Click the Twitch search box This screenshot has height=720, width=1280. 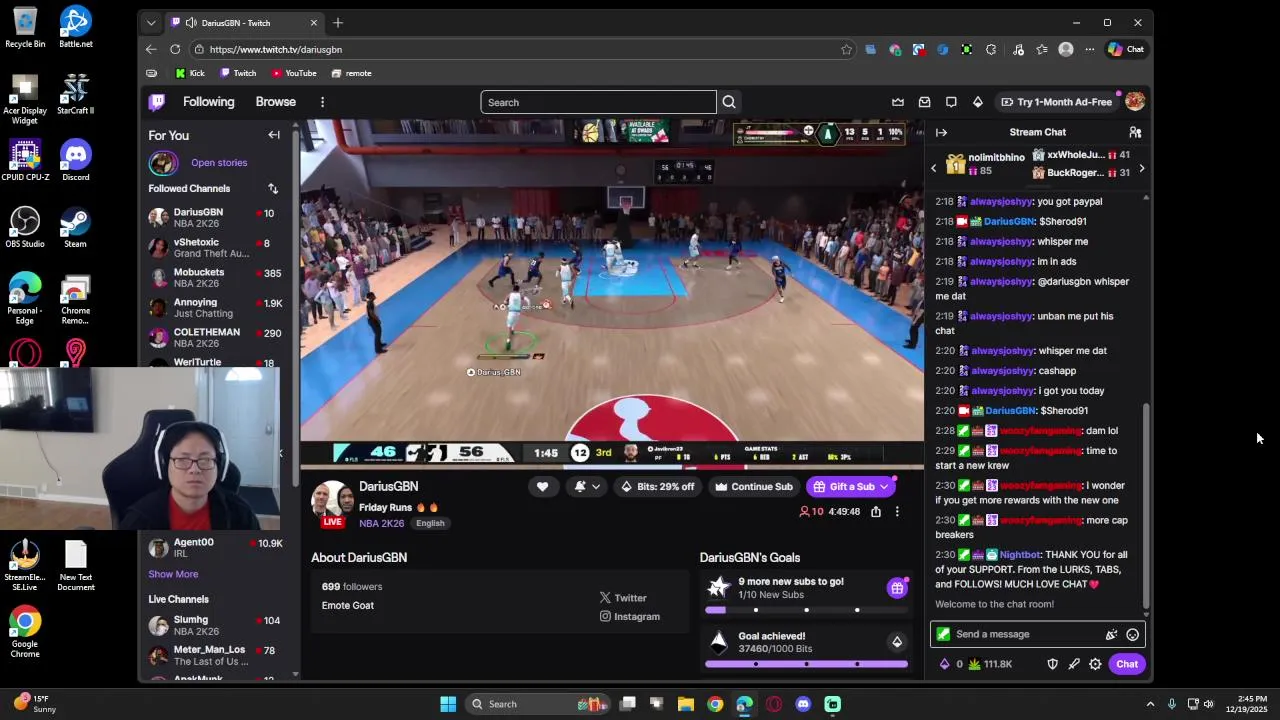[598, 102]
